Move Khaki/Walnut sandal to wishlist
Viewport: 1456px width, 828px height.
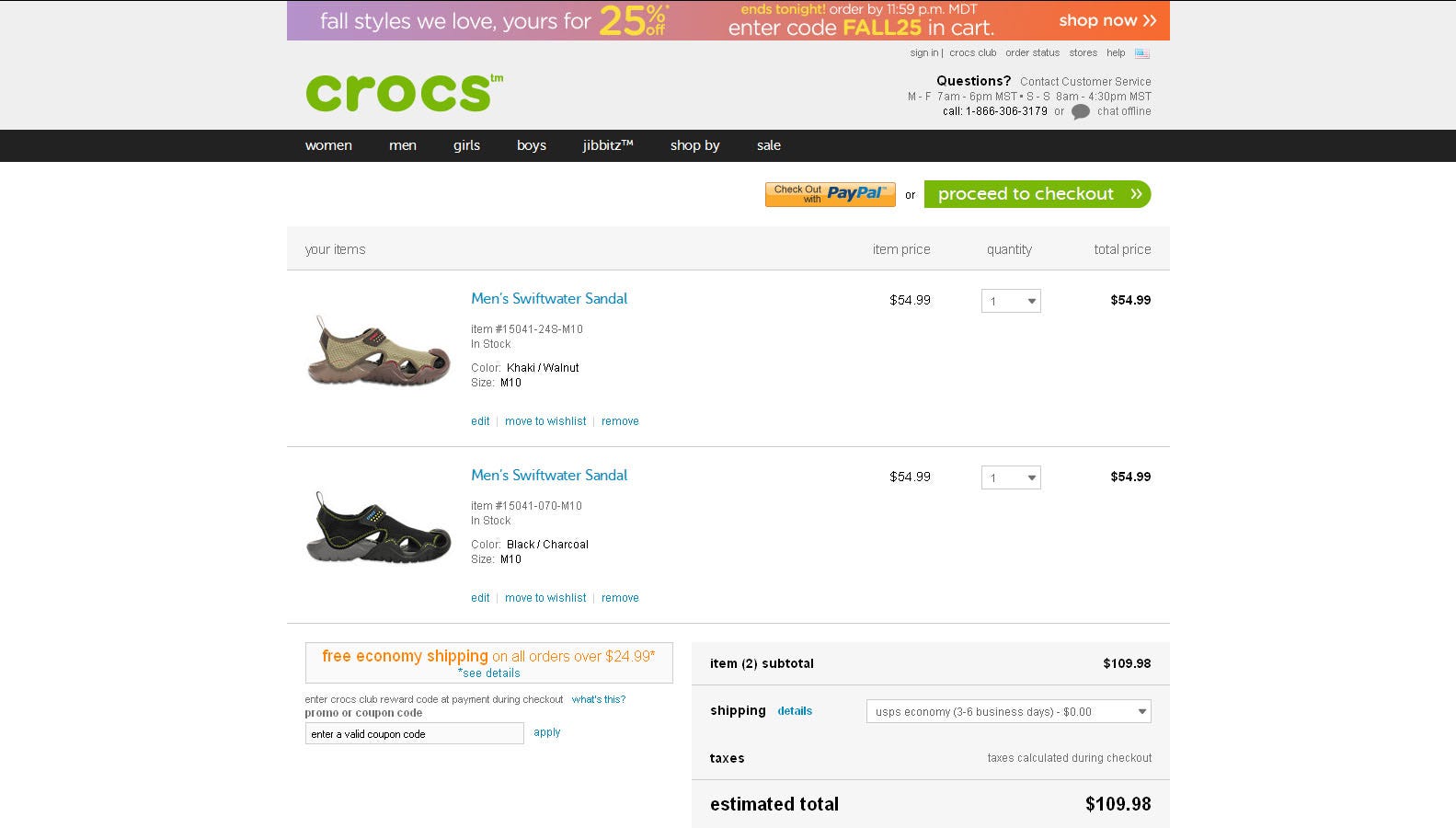click(545, 421)
